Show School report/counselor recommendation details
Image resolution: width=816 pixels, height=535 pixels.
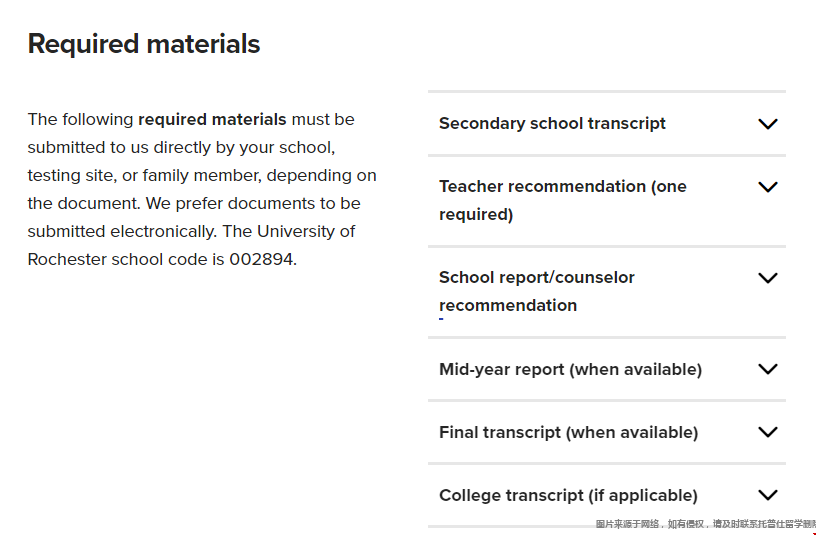coord(536,291)
